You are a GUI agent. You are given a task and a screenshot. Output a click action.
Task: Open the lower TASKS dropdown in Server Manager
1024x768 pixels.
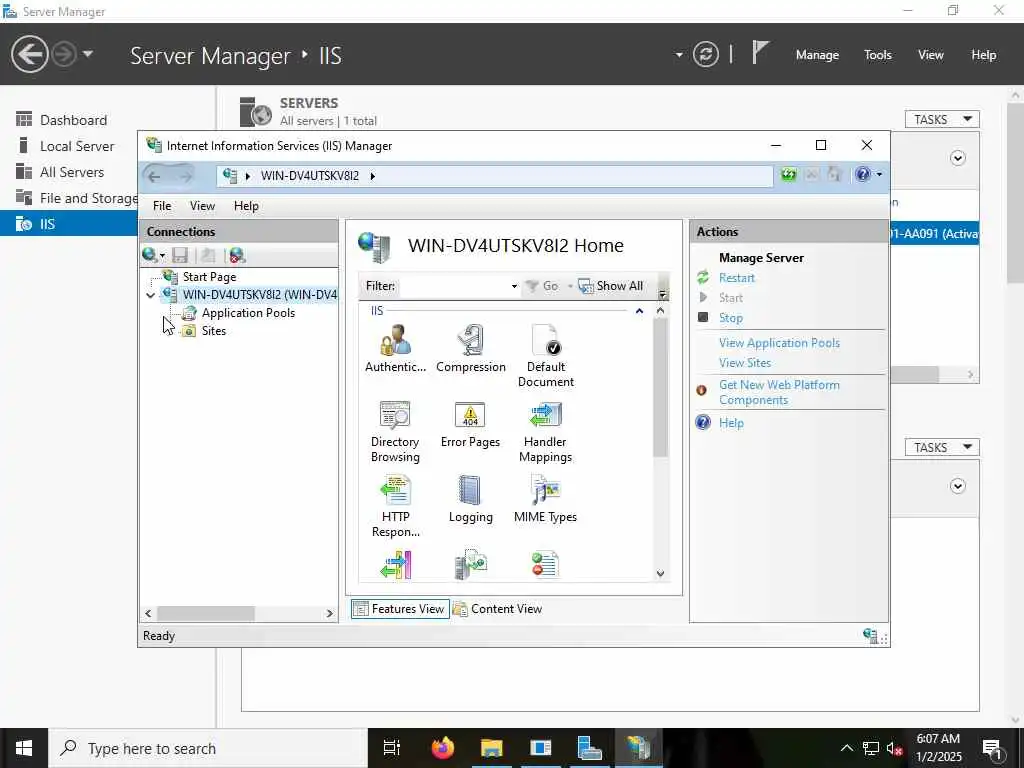pos(942,447)
